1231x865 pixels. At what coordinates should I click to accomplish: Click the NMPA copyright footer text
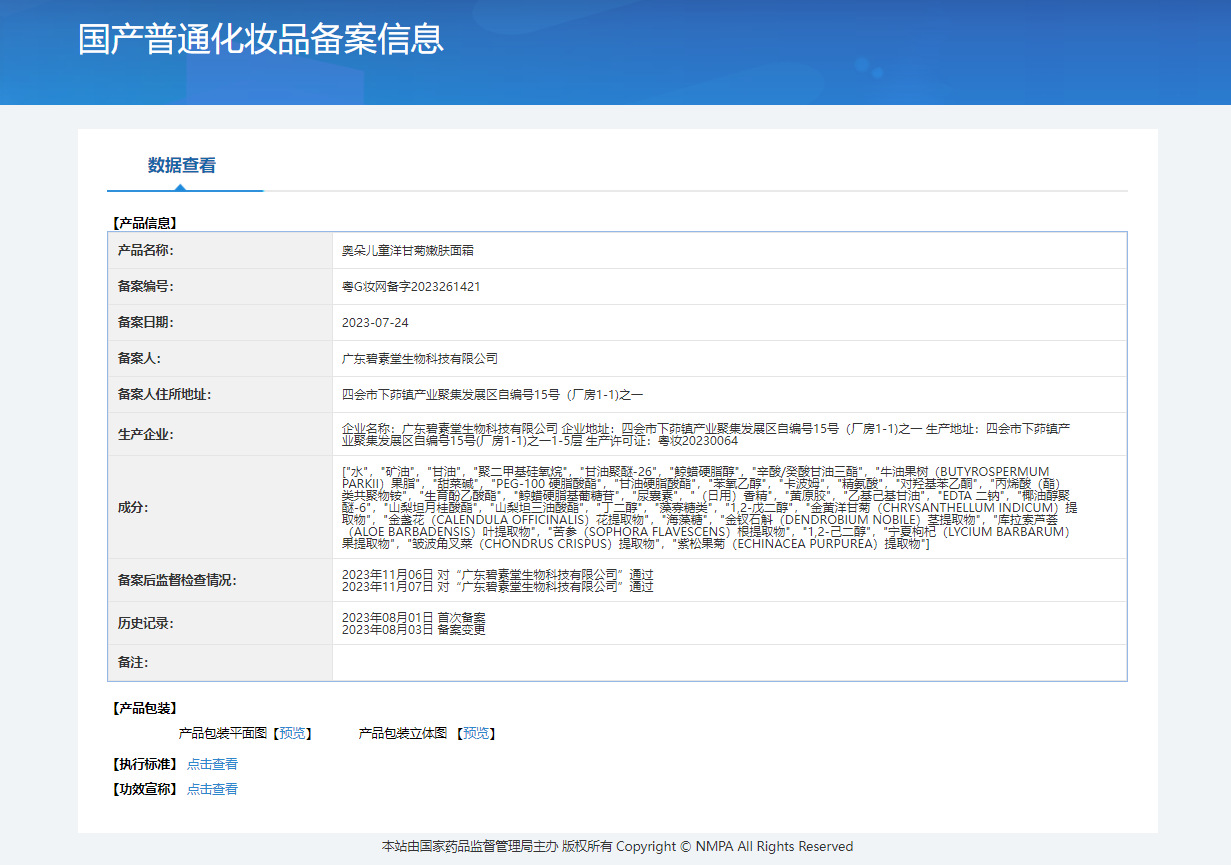click(x=617, y=847)
